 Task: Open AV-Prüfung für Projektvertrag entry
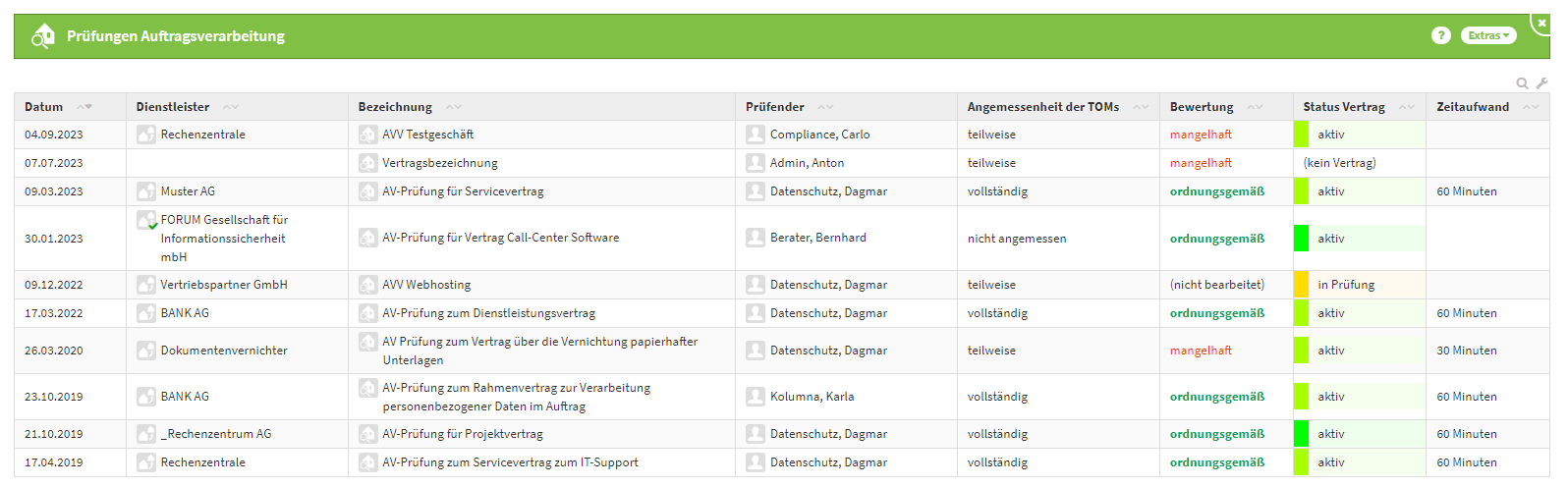click(462, 434)
